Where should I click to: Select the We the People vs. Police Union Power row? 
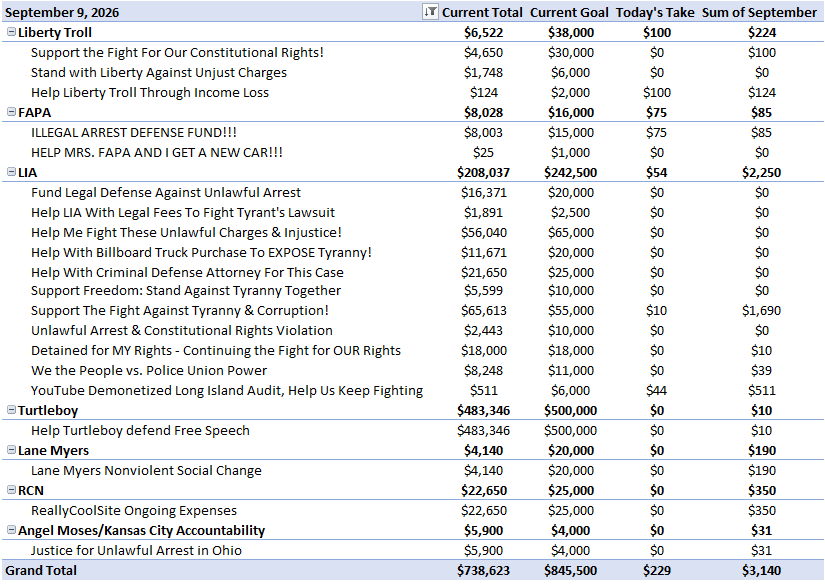412,370
